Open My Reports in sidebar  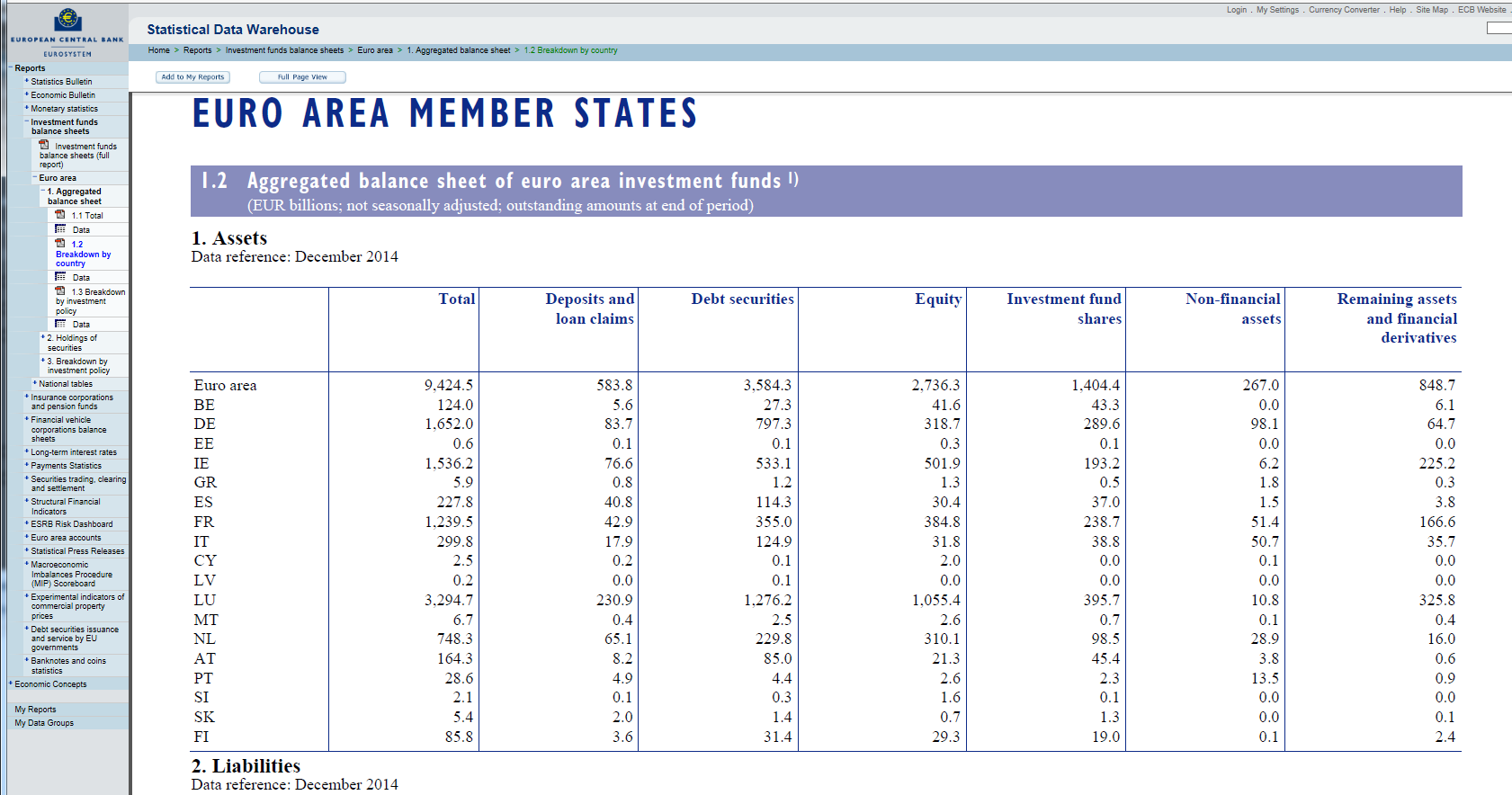pyautogui.click(x=35, y=710)
